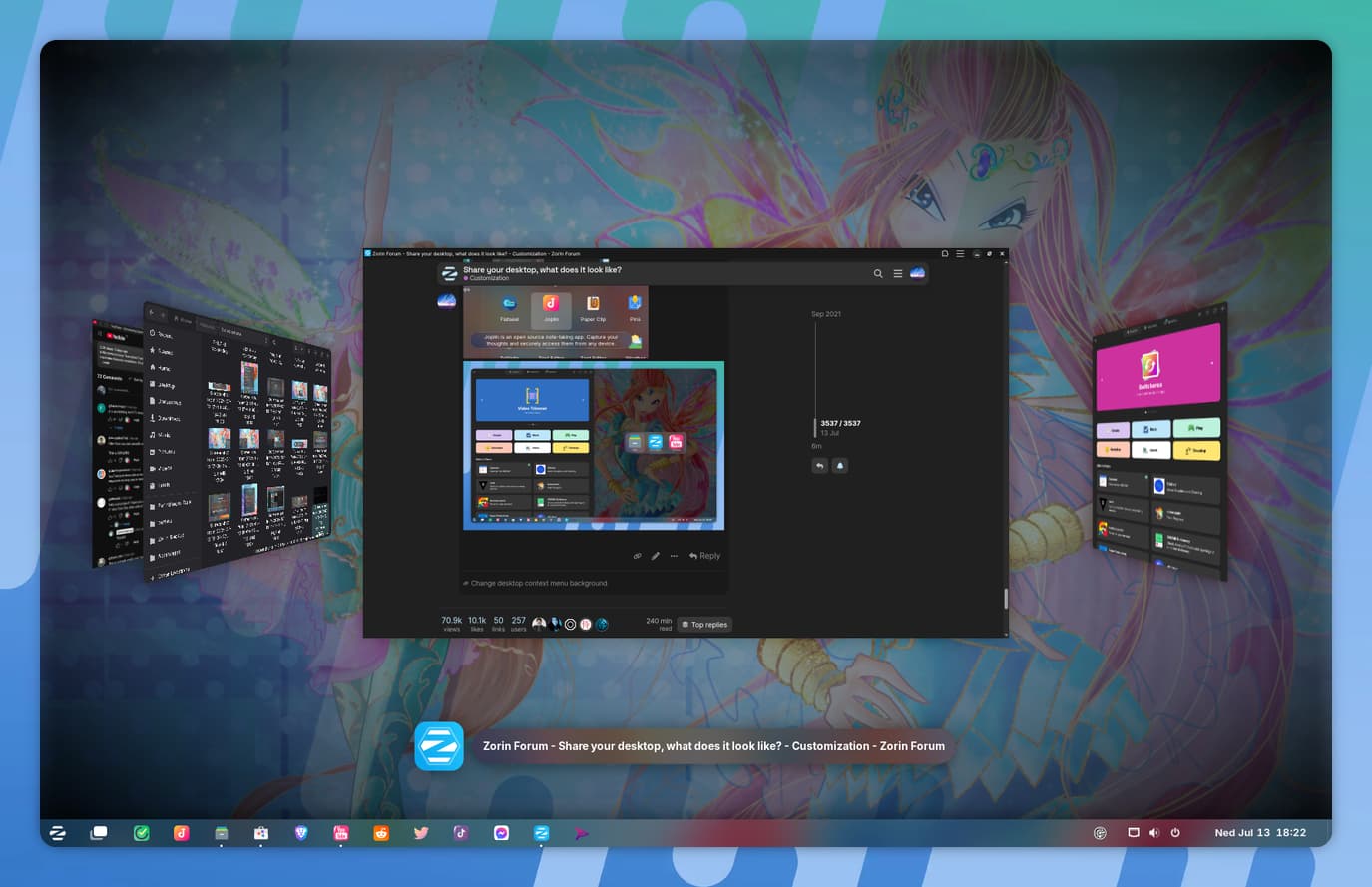Open the pink YouTube app in taskbar
Image resolution: width=1372 pixels, height=887 pixels.
click(341, 833)
